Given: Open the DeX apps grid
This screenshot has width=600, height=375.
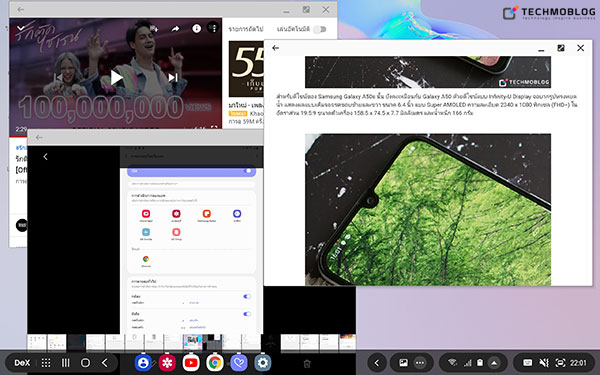Looking at the screenshot, I should tap(46, 363).
